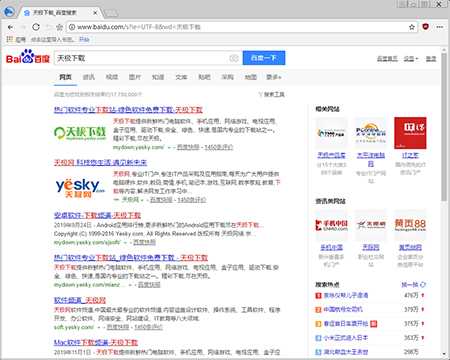The width and height of the screenshot is (450, 360).
Task: Expand arrow next to mydown.yesky.com URL
Action: (169, 147)
